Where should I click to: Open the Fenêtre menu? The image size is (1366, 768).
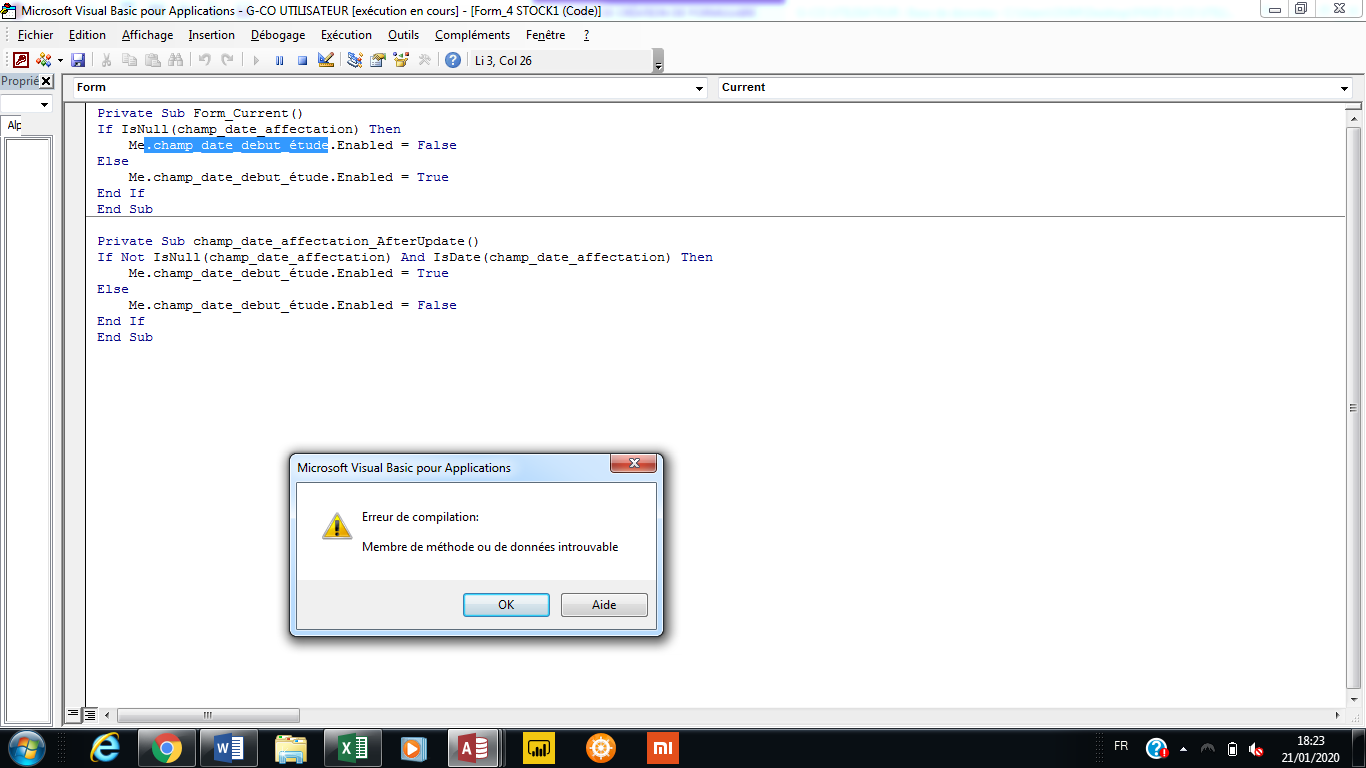click(x=546, y=35)
